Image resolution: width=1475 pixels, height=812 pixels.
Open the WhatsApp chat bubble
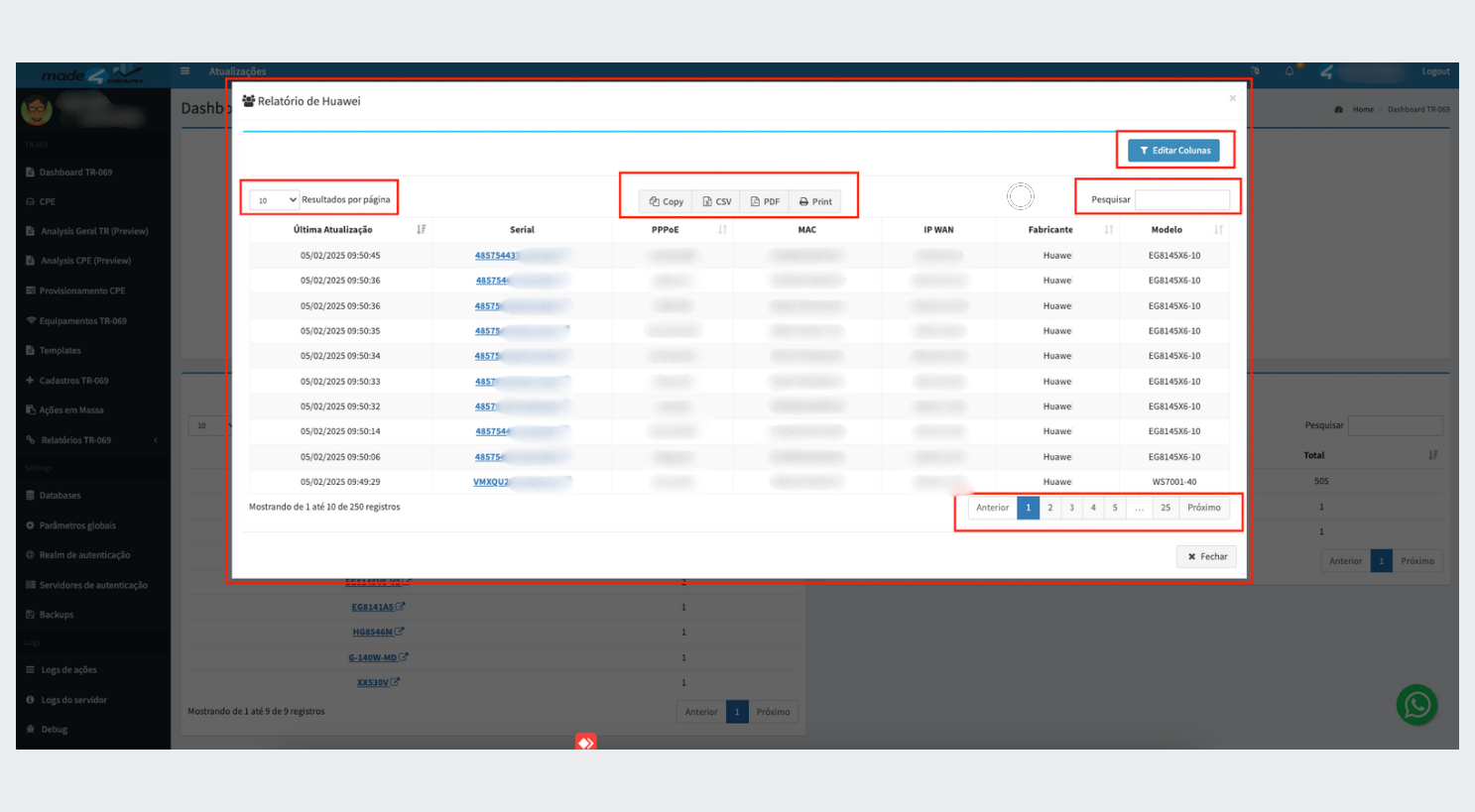coord(1416,705)
